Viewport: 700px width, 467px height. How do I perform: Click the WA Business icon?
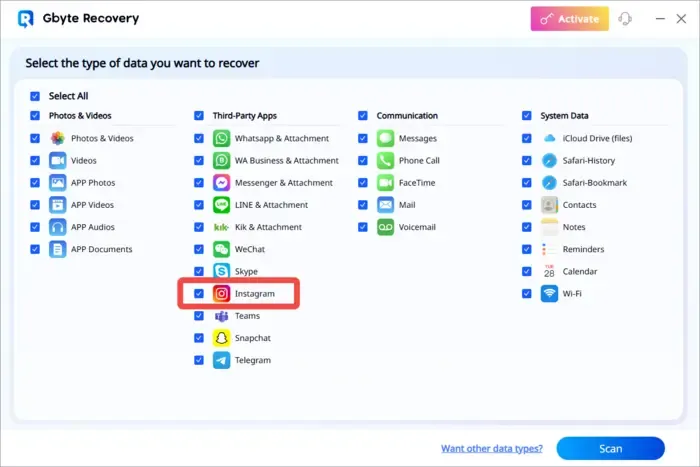click(x=221, y=160)
